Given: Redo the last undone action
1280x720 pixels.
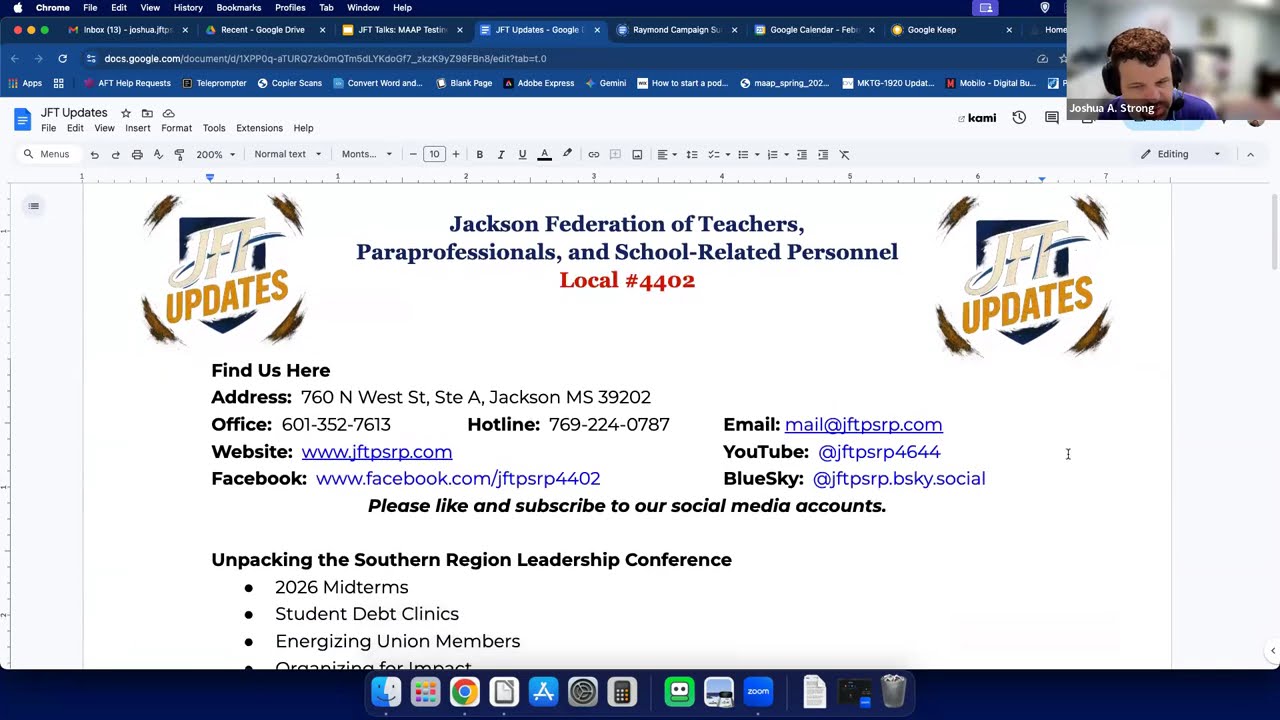Looking at the screenshot, I should (115, 154).
